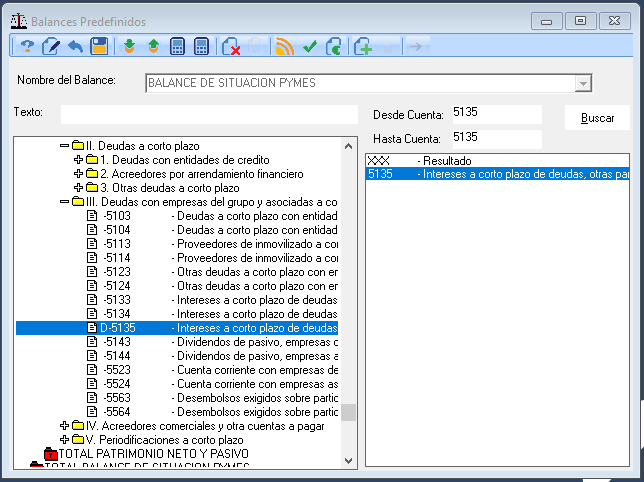Viewport: 644px width, 482px height.
Task: Click the document with green plus icon
Action: point(363,46)
